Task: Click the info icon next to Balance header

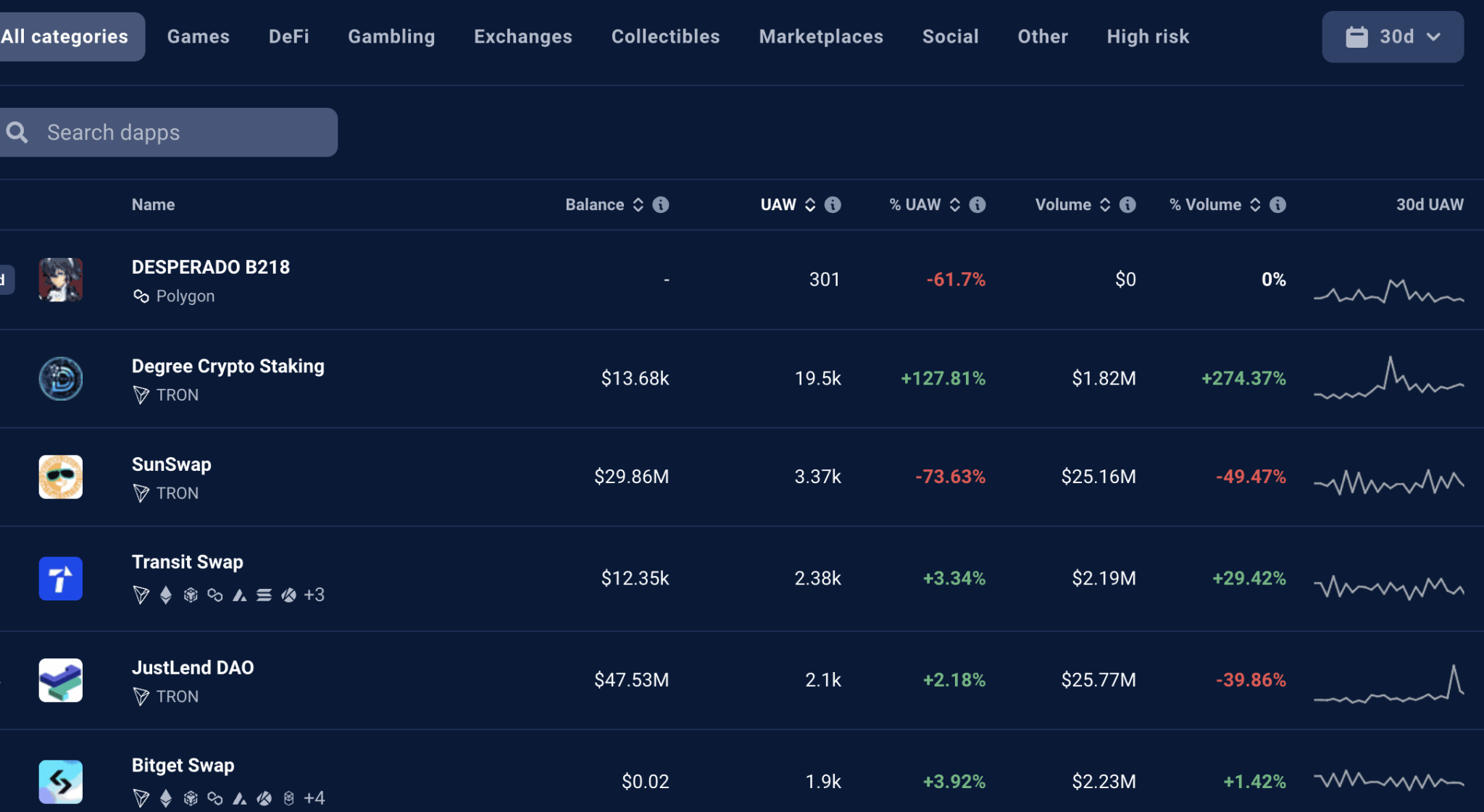Action: 660,204
